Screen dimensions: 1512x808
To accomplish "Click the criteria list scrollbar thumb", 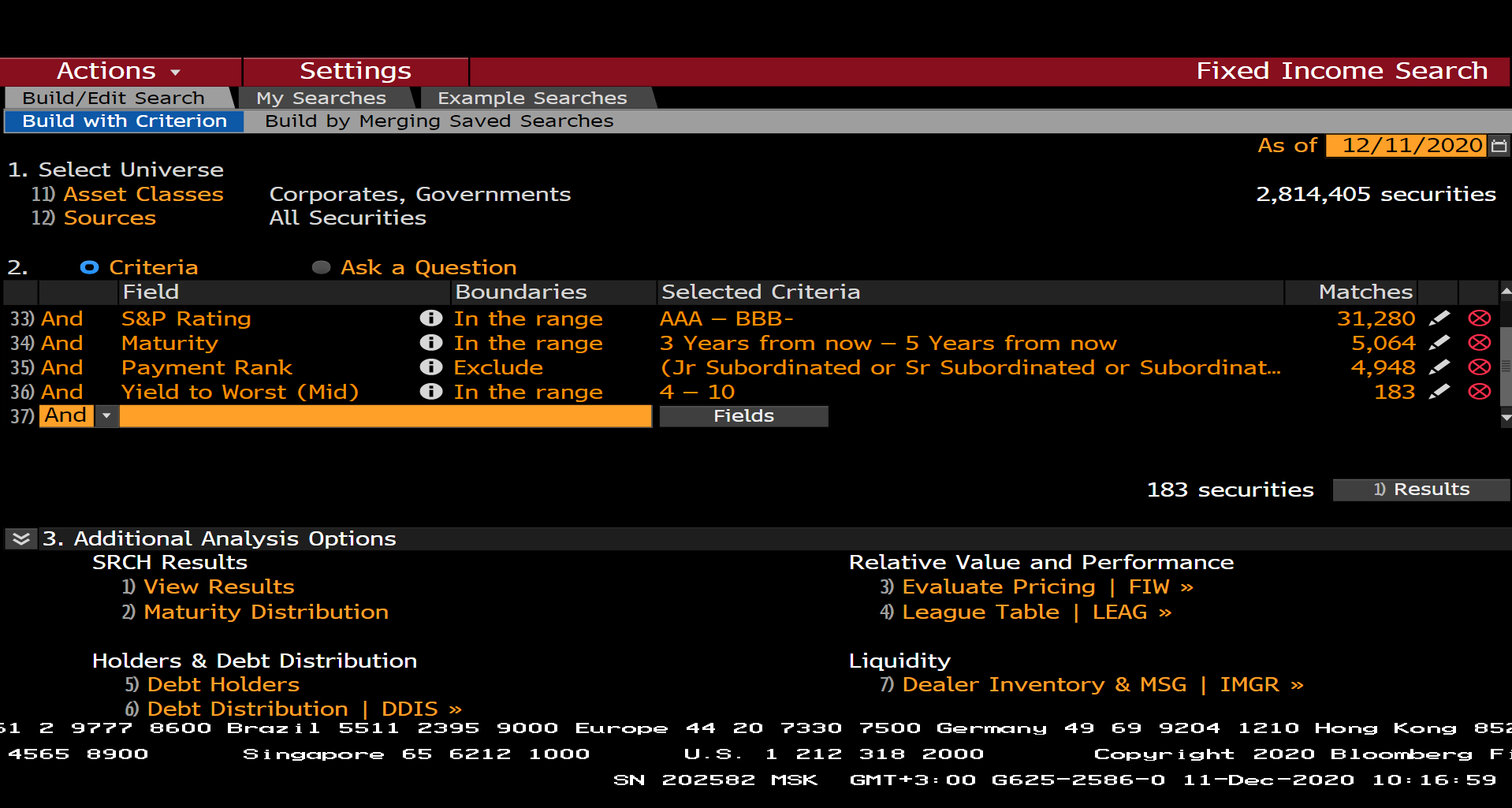I will [1506, 367].
